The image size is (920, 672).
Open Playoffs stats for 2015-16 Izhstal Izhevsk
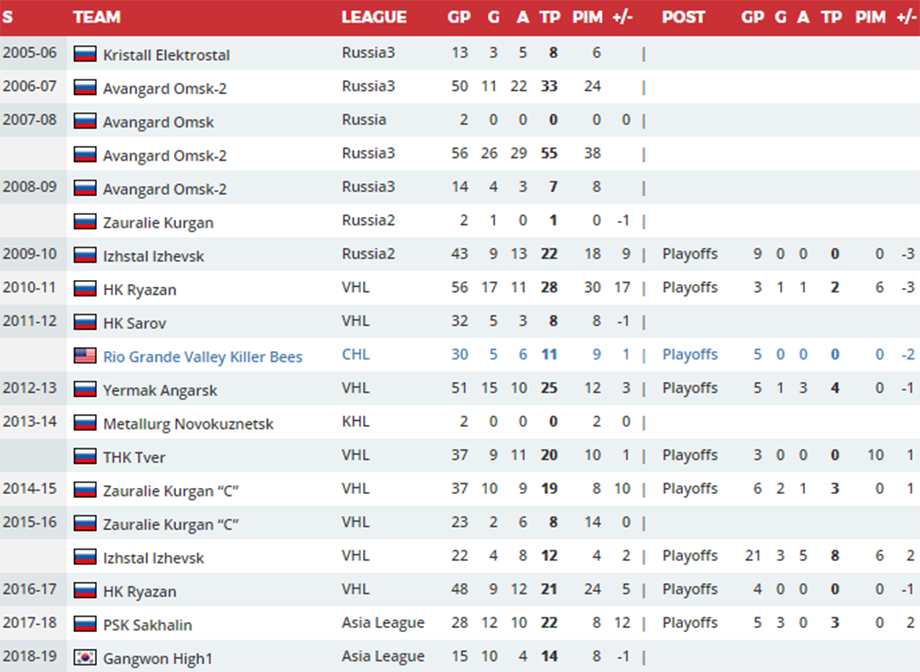tap(690, 556)
